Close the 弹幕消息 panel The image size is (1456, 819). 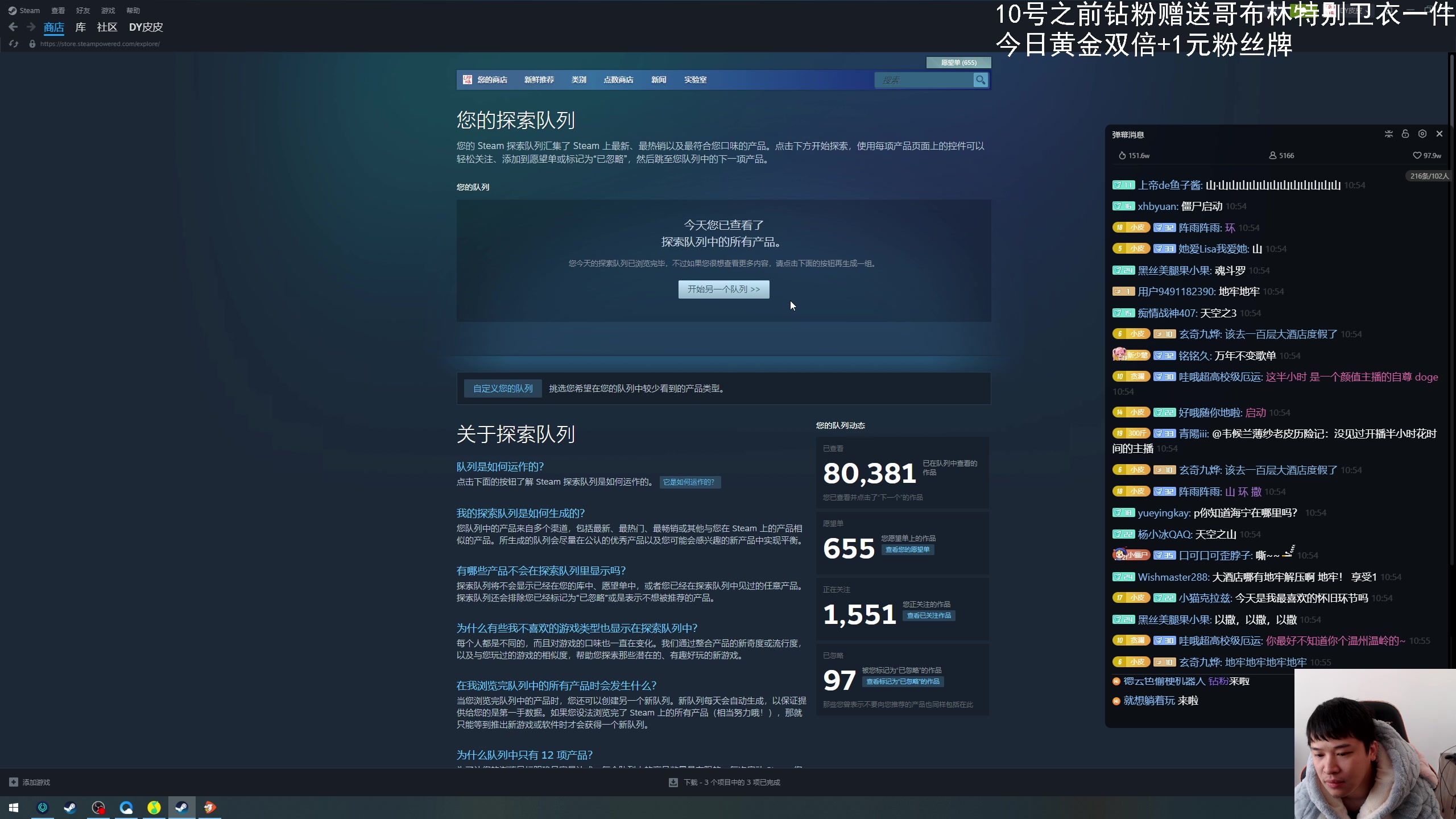1440,134
